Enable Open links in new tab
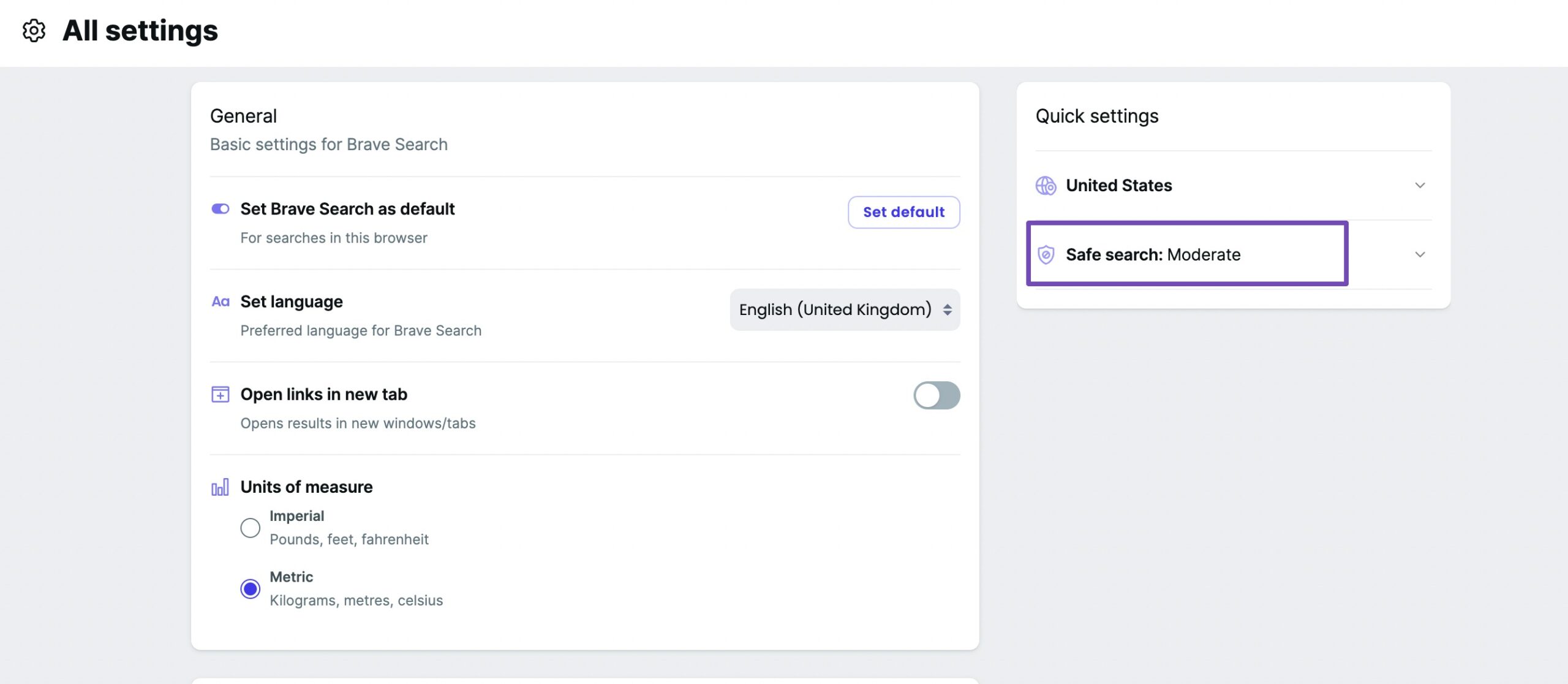This screenshot has height=684, width=1568. pos(937,395)
